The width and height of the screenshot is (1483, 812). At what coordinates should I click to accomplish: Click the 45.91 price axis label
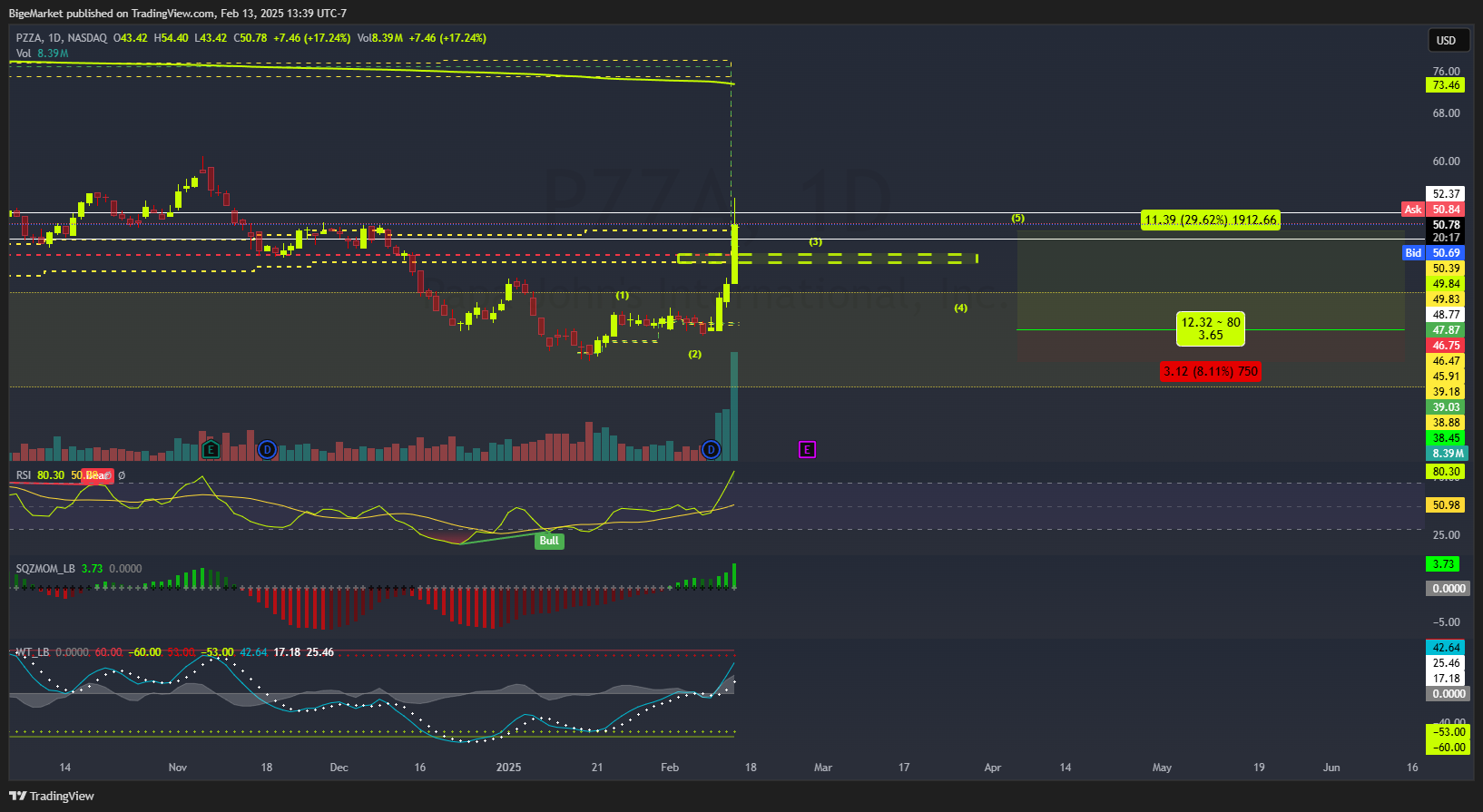(1446, 377)
